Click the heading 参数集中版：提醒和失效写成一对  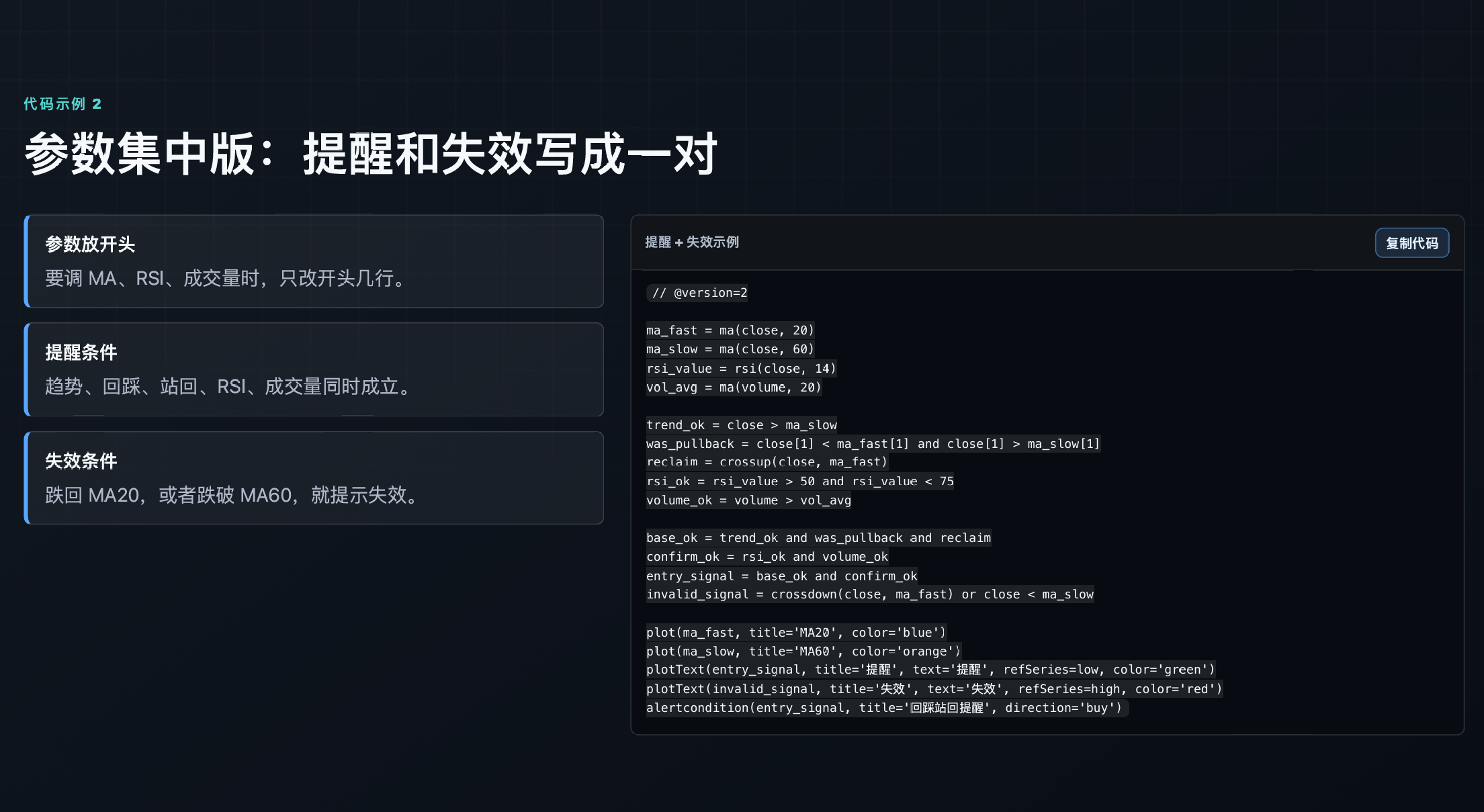coord(371,154)
